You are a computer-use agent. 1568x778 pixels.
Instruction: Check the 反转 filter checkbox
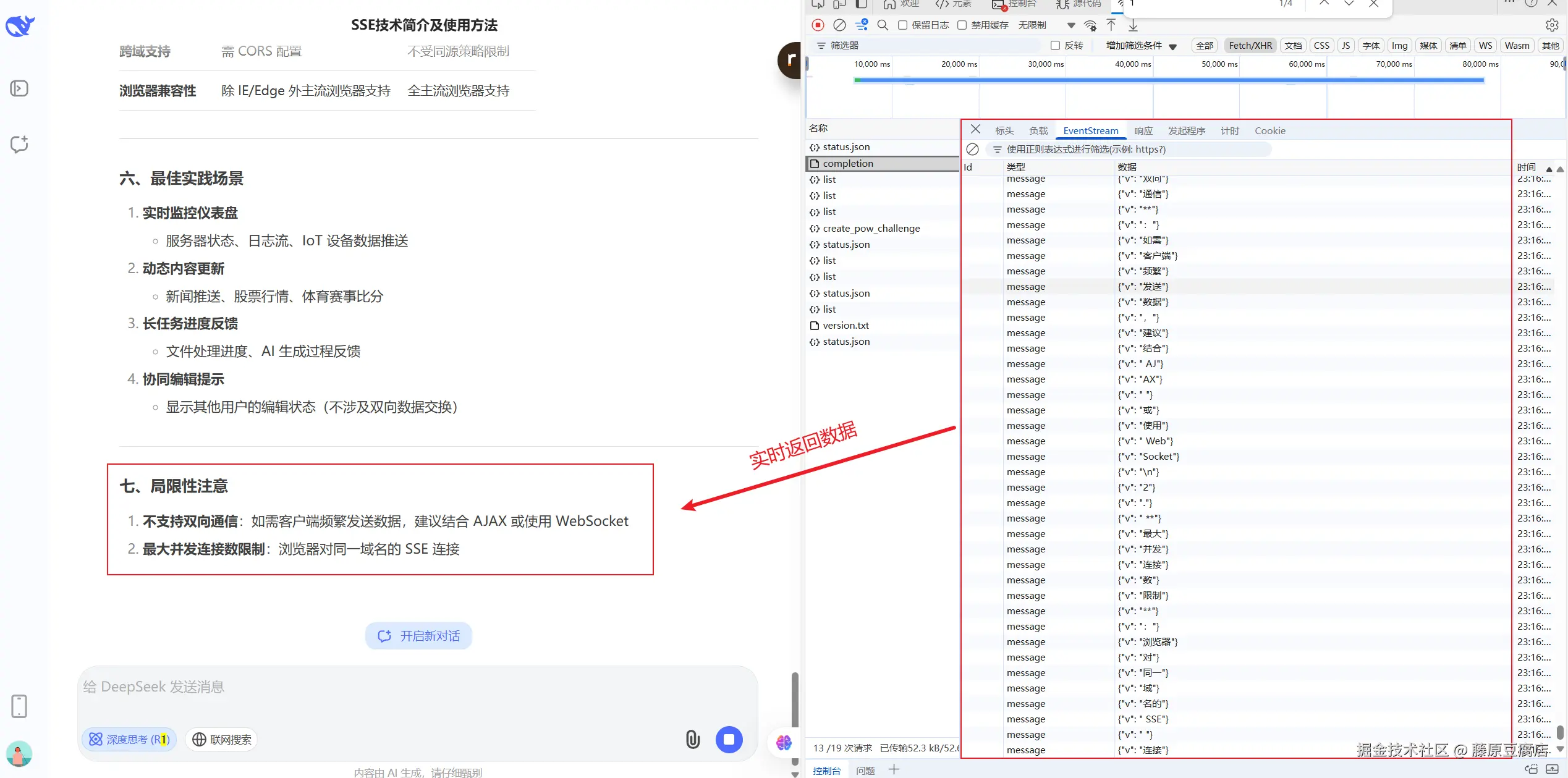1055,46
